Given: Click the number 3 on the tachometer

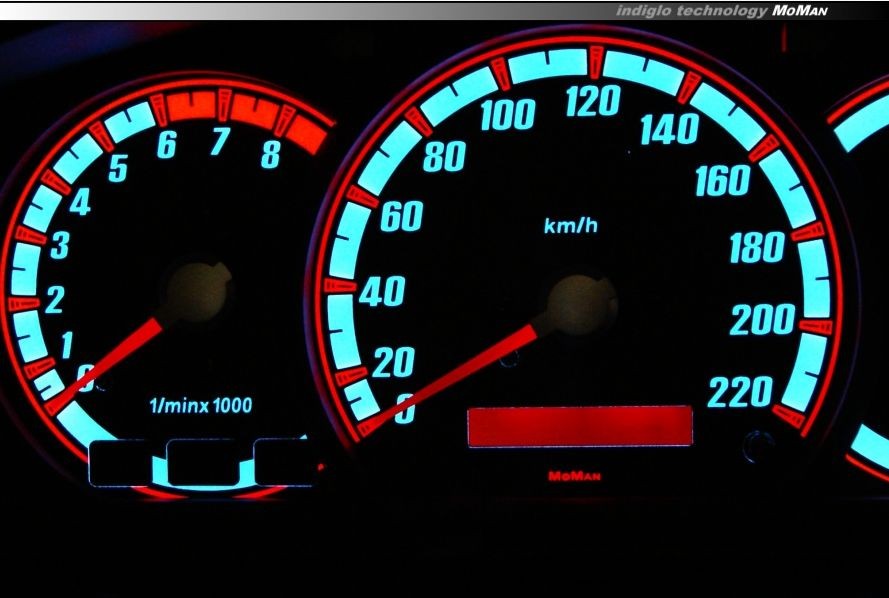Looking at the screenshot, I should pyautogui.click(x=59, y=245).
